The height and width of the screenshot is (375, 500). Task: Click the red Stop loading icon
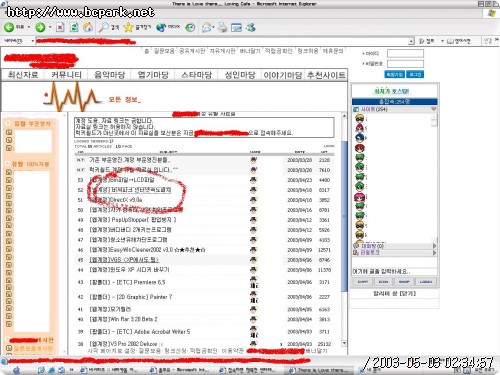60,27
